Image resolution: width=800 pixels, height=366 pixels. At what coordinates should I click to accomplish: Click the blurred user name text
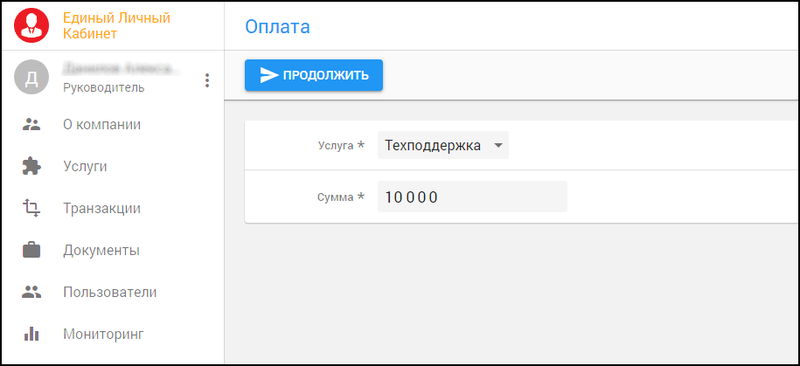[122, 68]
